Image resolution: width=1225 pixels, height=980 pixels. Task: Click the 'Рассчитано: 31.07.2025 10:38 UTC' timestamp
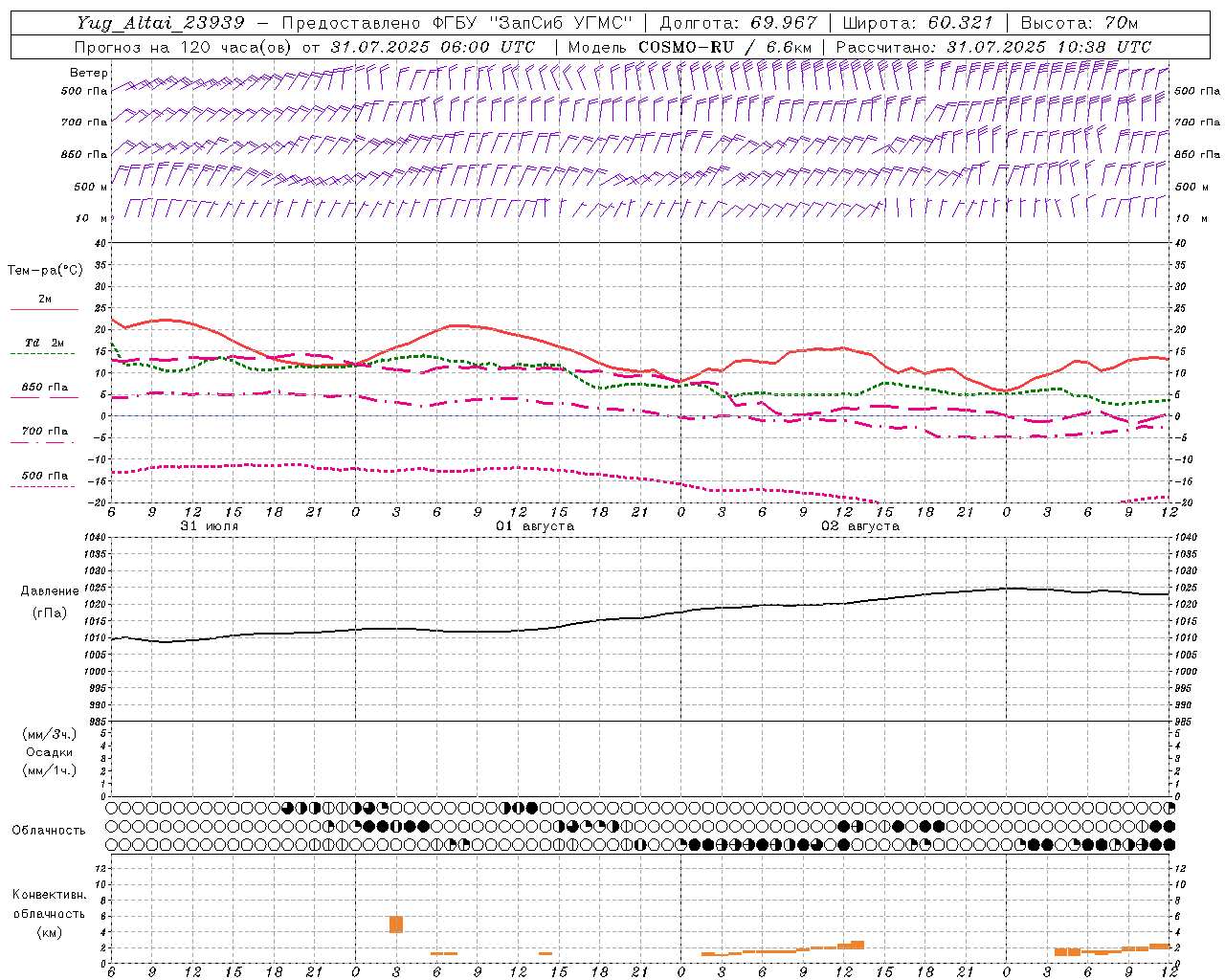click(x=993, y=47)
